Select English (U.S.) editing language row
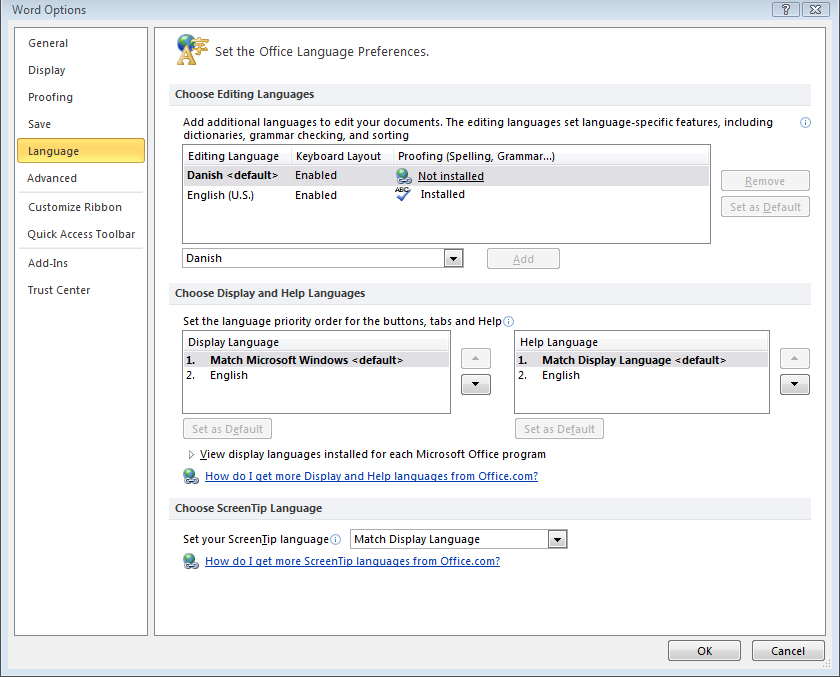The width and height of the screenshot is (840, 677). coord(221,195)
